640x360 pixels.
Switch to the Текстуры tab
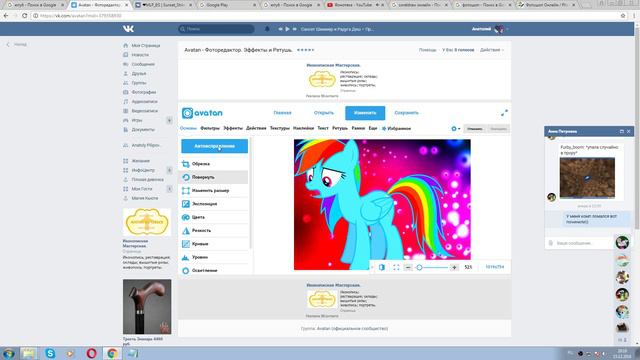click(x=279, y=128)
